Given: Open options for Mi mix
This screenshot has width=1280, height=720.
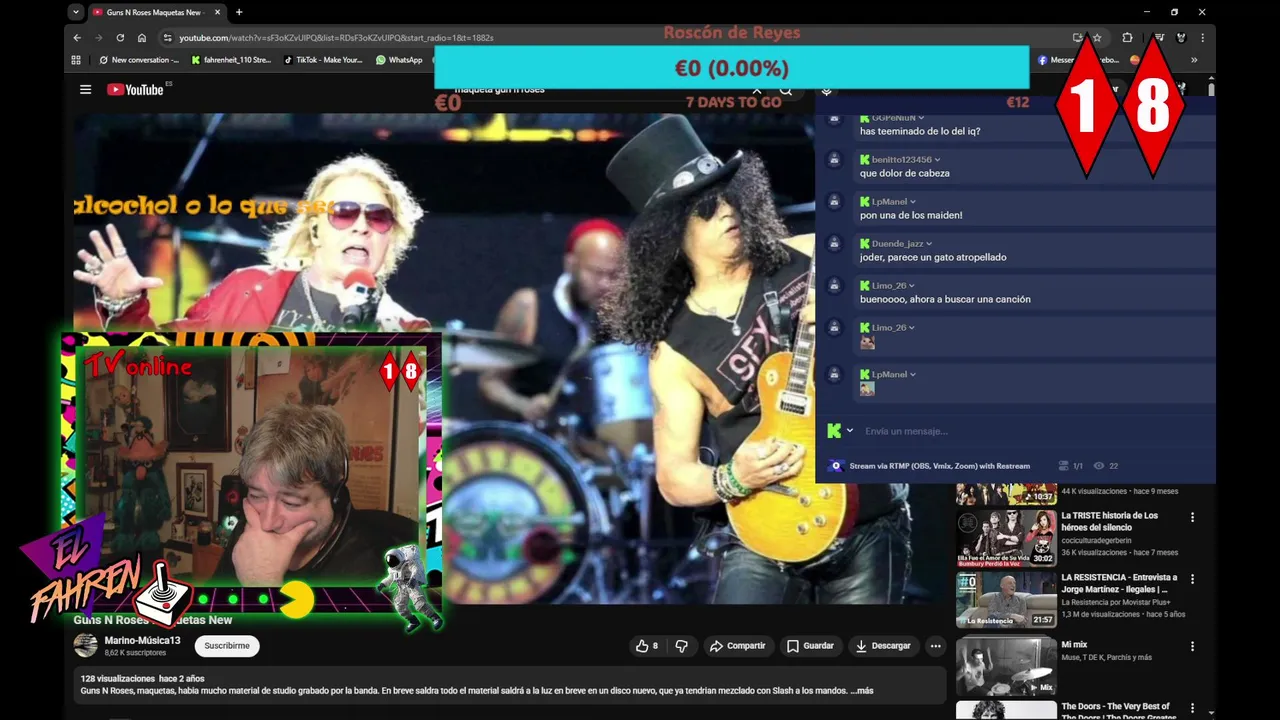Looking at the screenshot, I should (1192, 646).
